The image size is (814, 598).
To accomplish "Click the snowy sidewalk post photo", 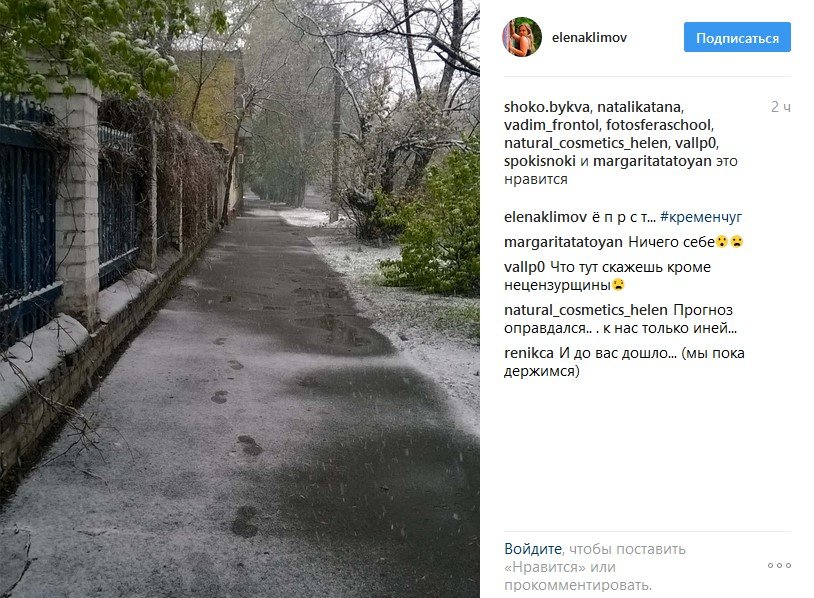I will click(240, 299).
